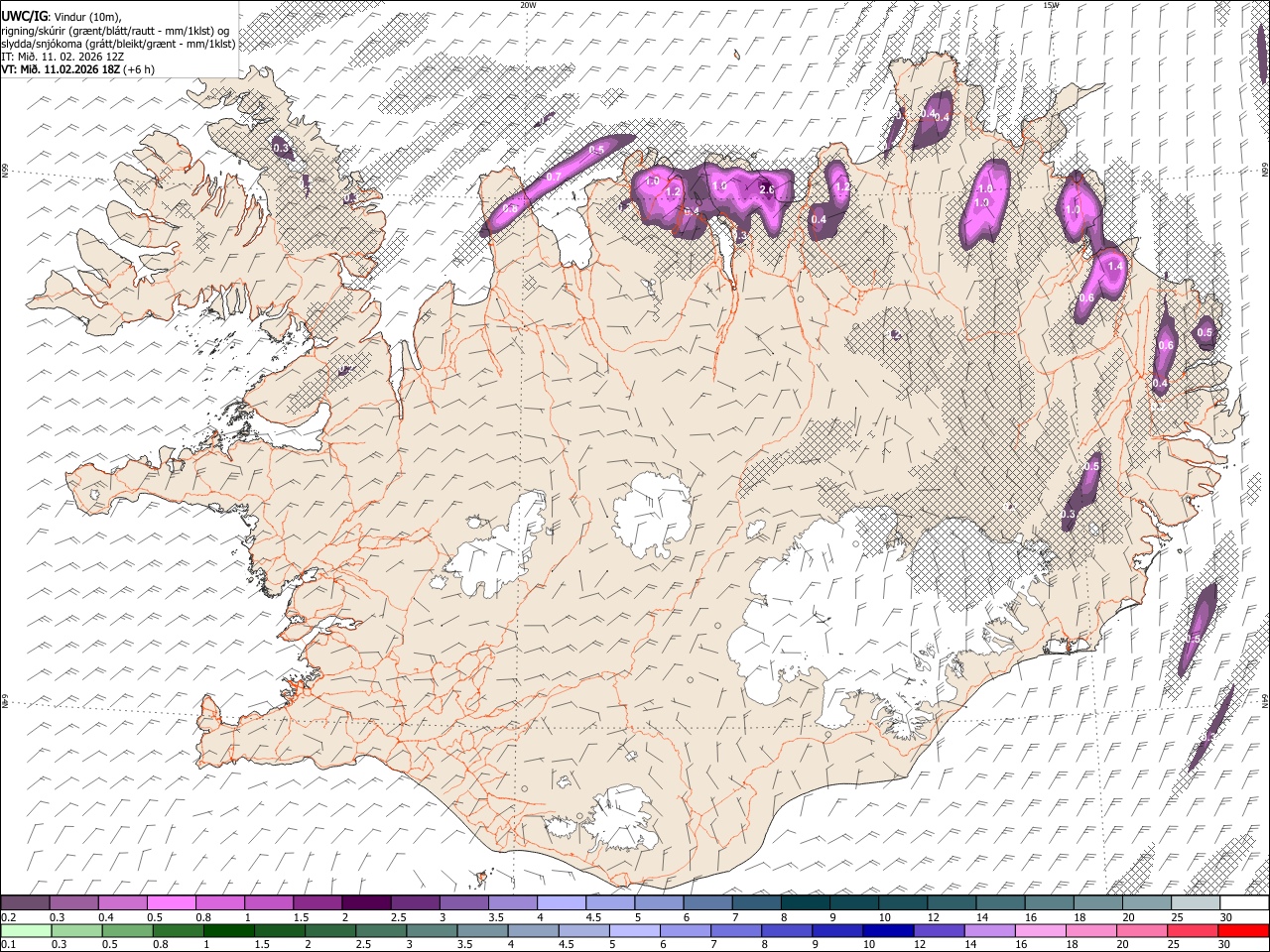The image size is (1270, 952).
Task: Click the 0.2 label on the snow scale
Action: coord(8,917)
